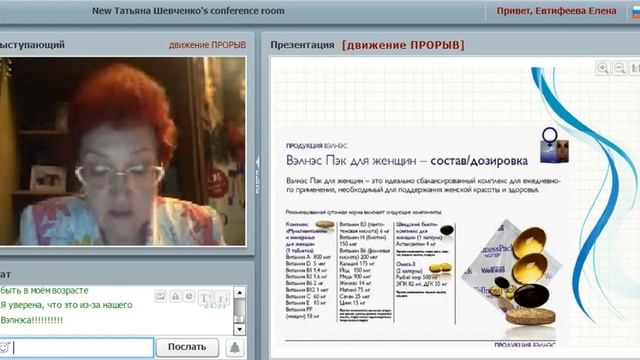Screen dimensions: 640x360
Task: Collapse the left panel via splitter handle
Action: pyautogui.click(x=258, y=174)
